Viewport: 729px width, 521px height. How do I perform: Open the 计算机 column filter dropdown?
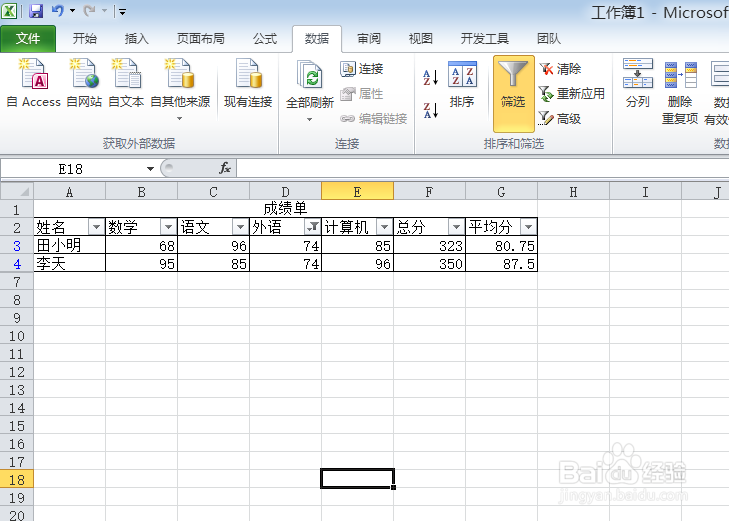[384, 227]
